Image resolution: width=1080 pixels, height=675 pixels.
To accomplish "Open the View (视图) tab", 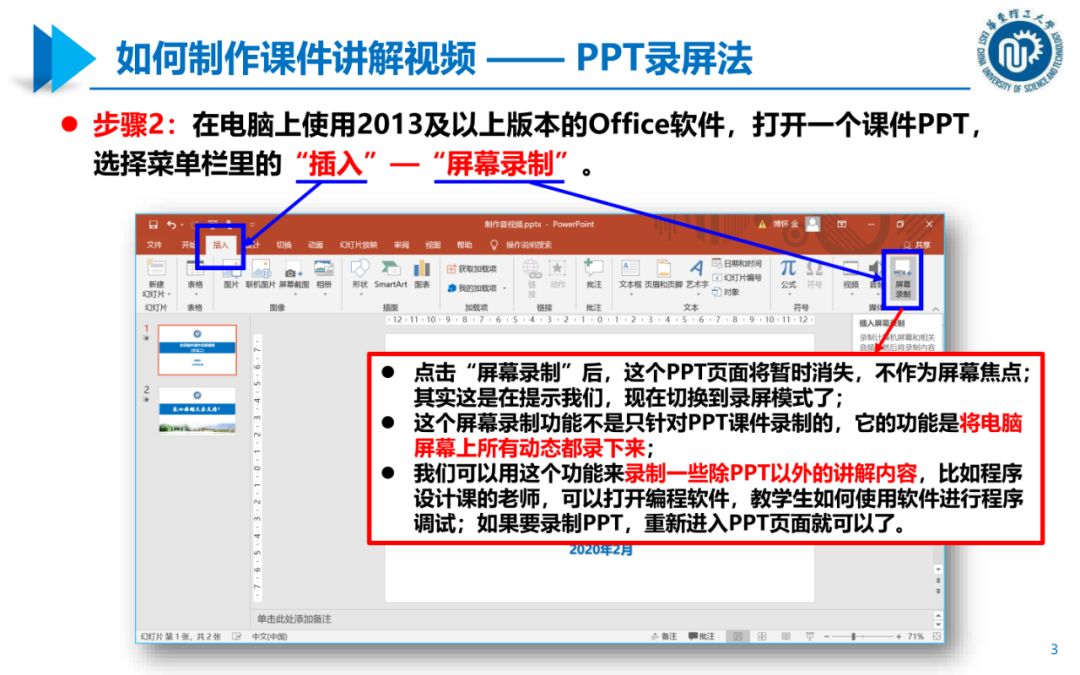I will coord(433,245).
